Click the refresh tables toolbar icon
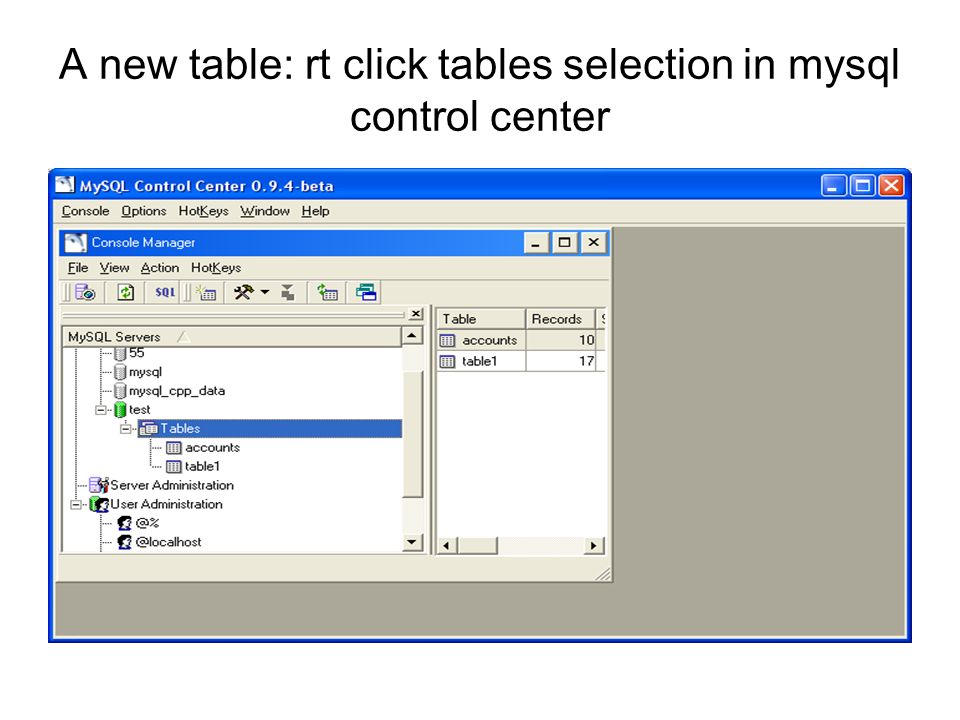Screen dimensions: 960x720 point(328,292)
